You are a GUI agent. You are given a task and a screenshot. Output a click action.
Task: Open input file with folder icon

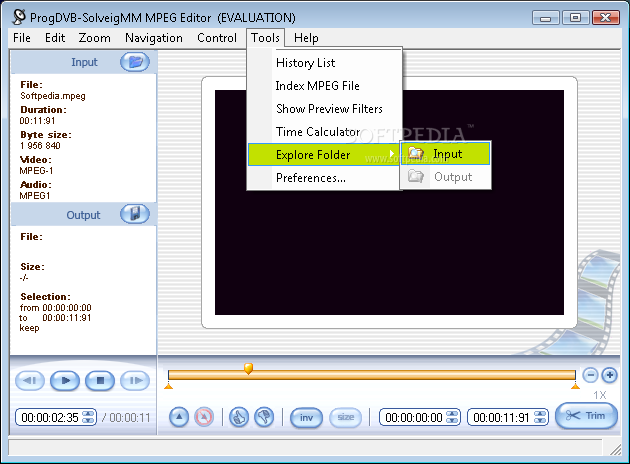pyautogui.click(x=135, y=62)
